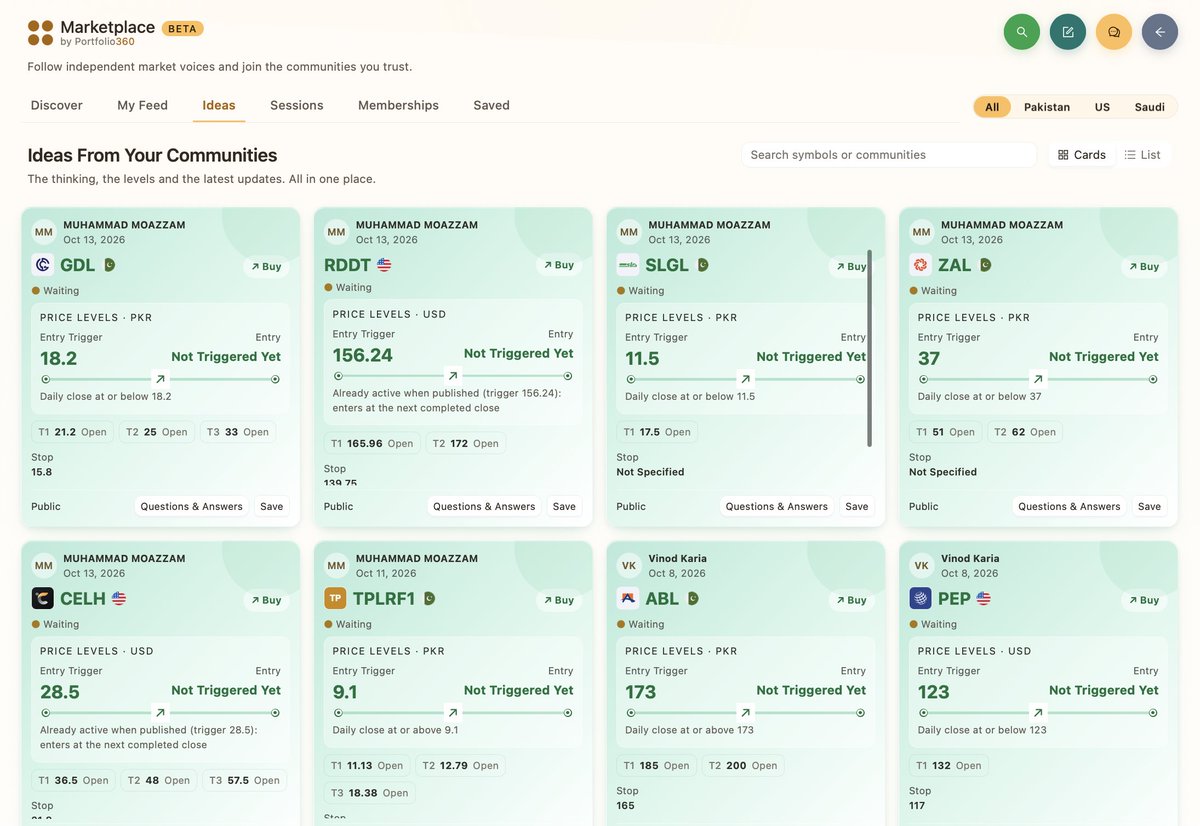Switch to the Memberships tab
1200x826 pixels.
click(398, 105)
